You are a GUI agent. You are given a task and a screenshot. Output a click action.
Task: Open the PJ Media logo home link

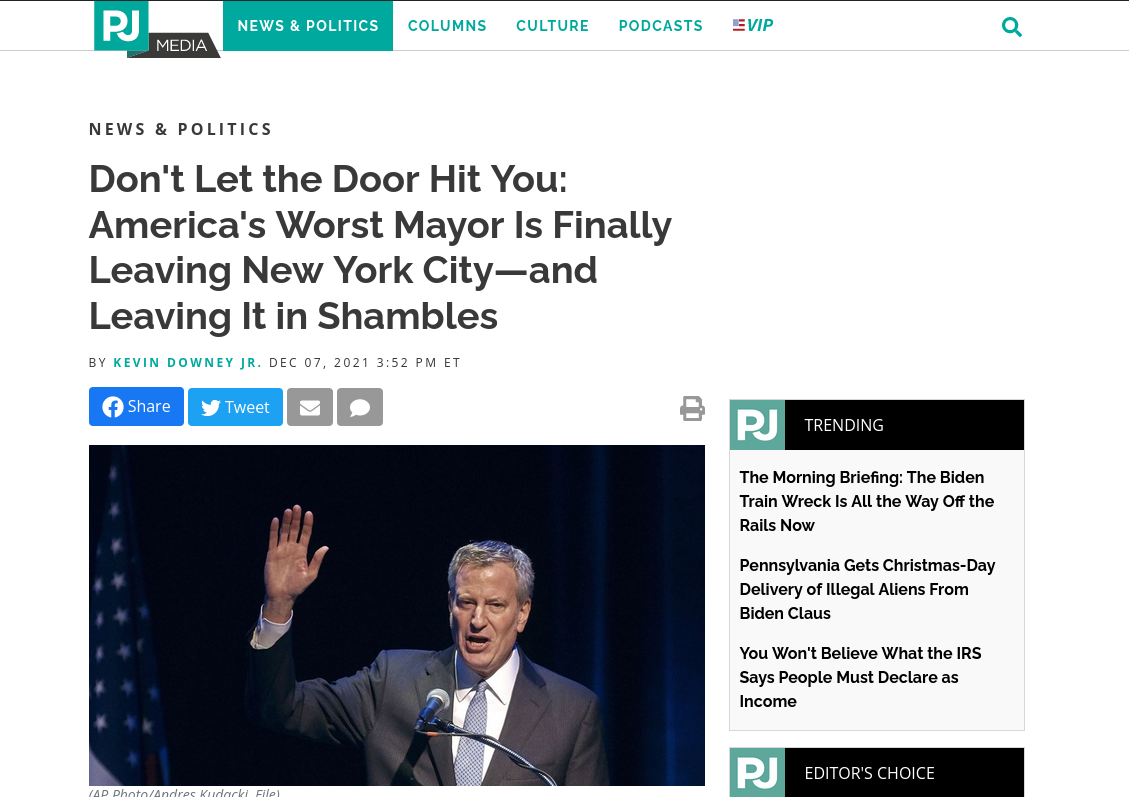[156, 30]
